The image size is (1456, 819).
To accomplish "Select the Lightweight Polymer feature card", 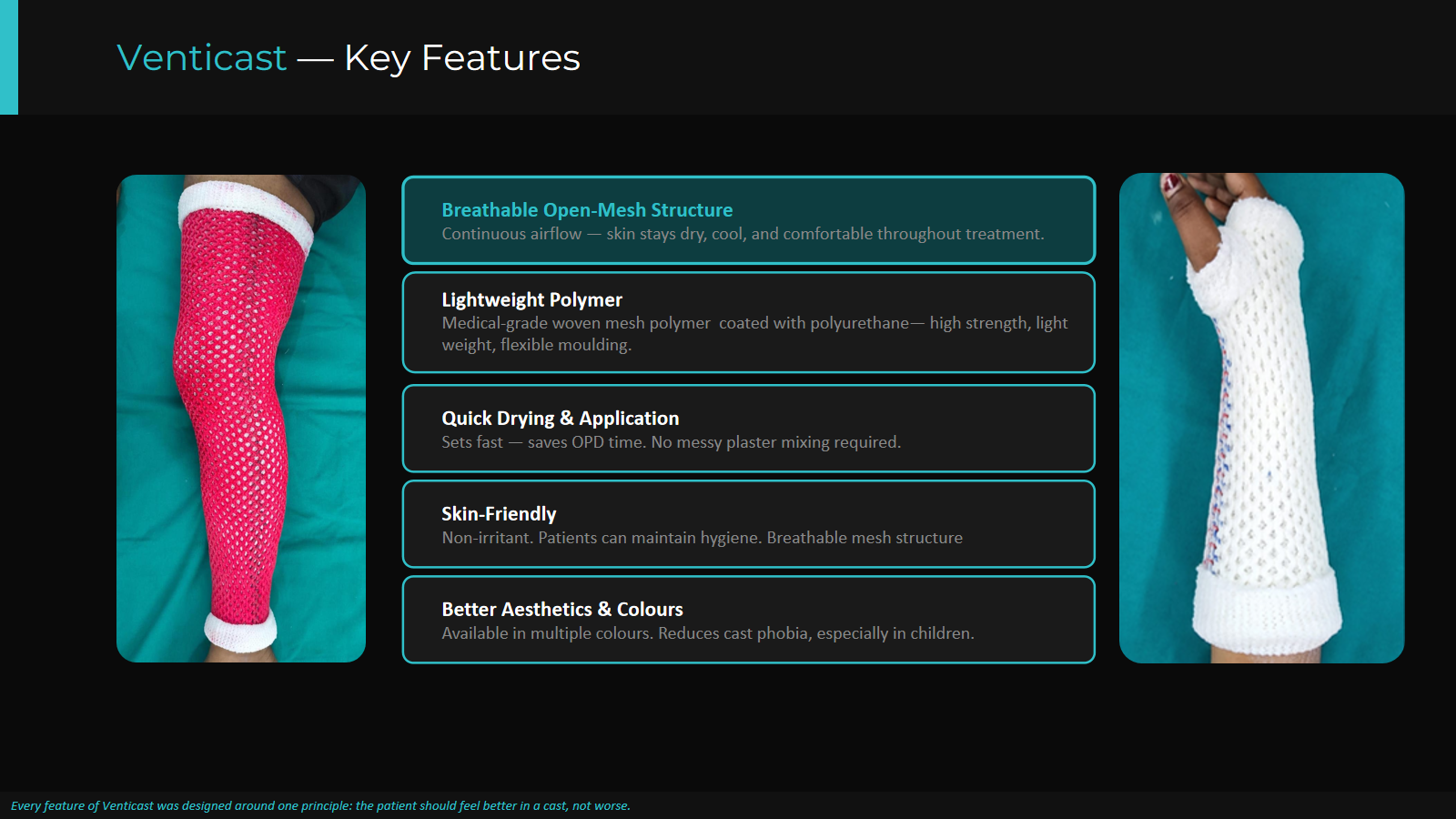I will click(x=749, y=322).
